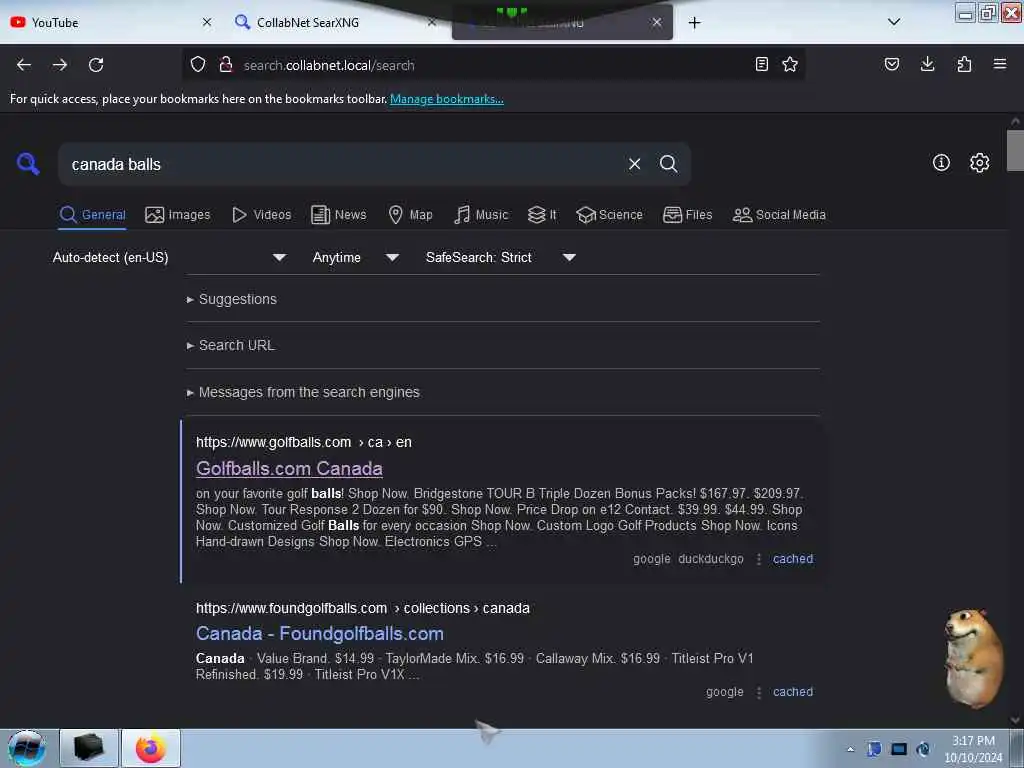
Task: Reload the current page
Action: 96,65
